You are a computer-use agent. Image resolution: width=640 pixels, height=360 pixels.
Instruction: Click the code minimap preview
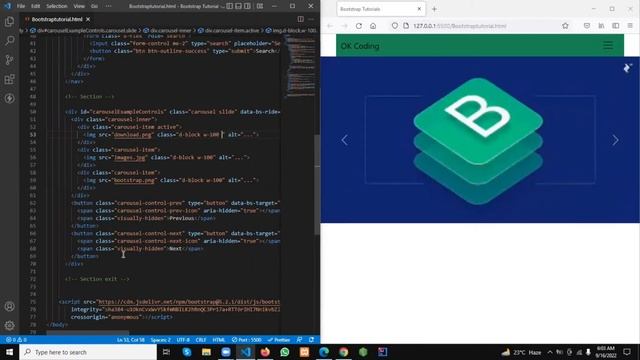(x=300, y=65)
